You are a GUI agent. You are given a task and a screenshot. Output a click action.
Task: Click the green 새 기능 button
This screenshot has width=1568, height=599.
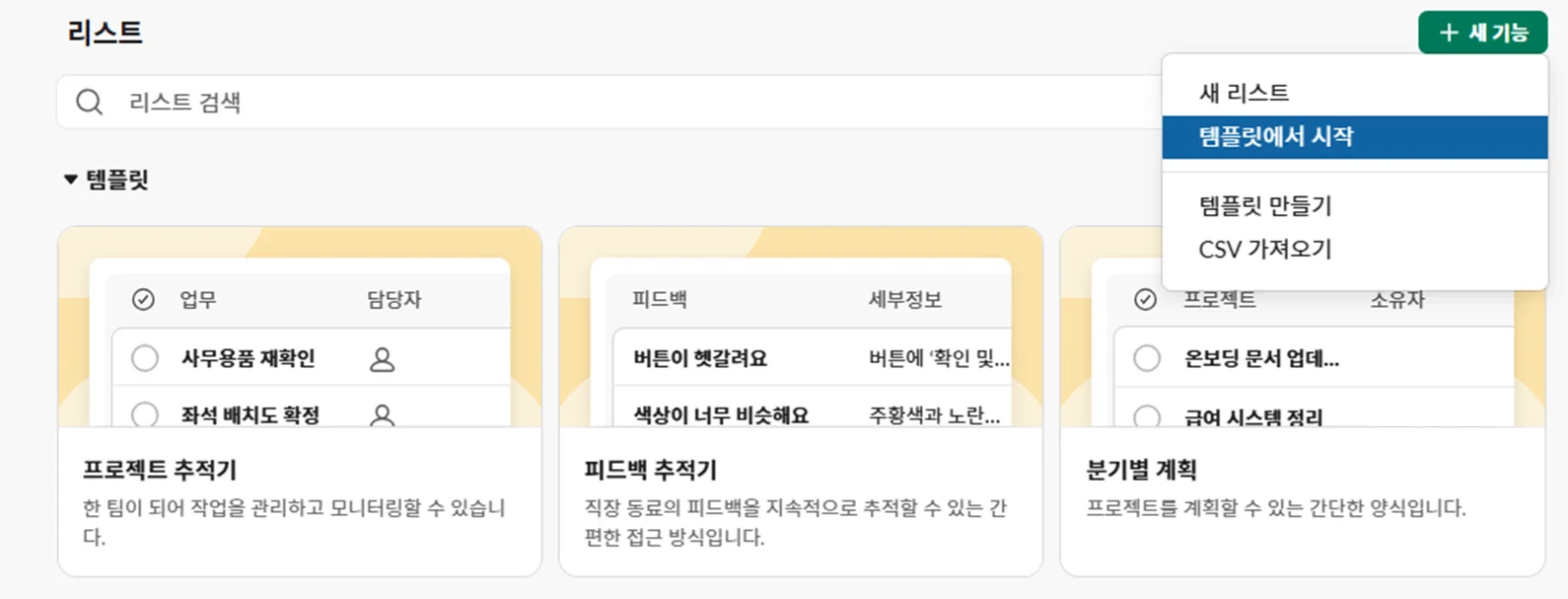pyautogui.click(x=1482, y=33)
